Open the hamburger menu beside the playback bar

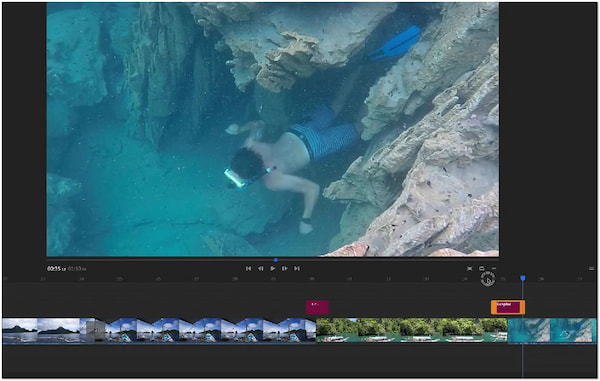pos(591,269)
